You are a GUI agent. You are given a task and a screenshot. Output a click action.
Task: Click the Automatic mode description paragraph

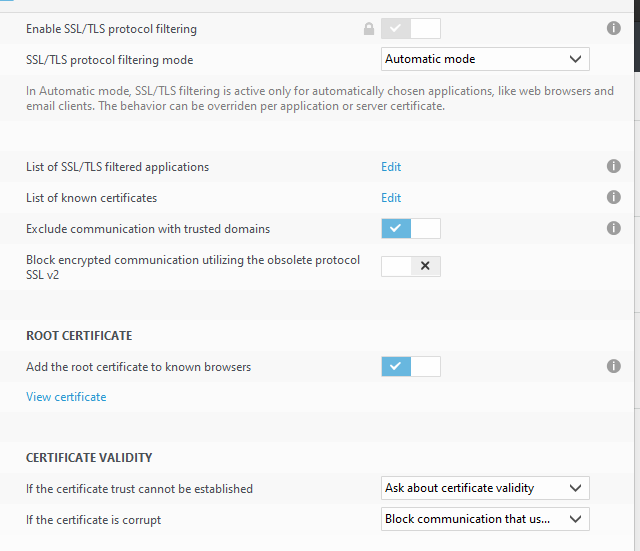(320, 98)
